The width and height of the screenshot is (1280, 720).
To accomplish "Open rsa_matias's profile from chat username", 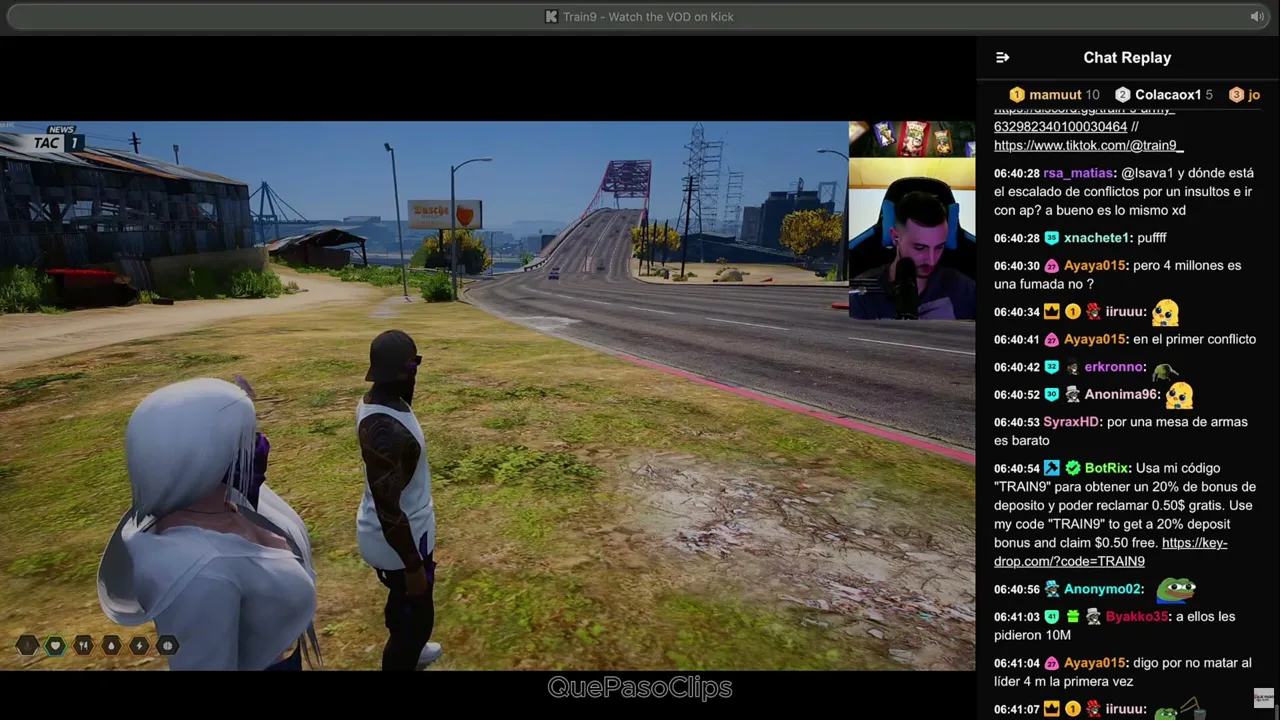I will click(1078, 173).
